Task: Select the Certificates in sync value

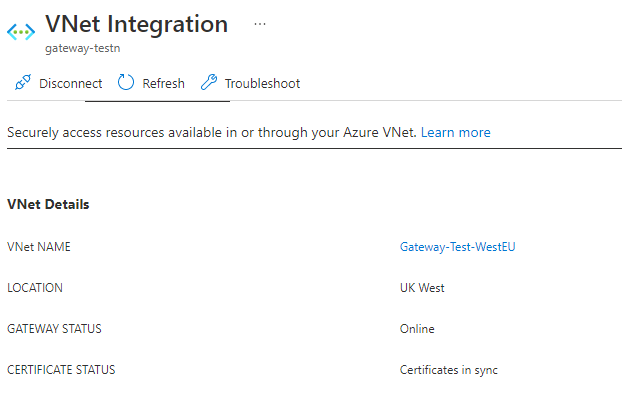Action: [448, 369]
